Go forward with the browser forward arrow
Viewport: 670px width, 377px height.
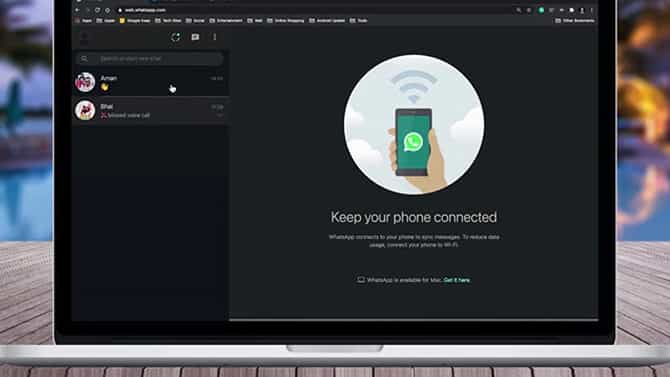point(88,10)
